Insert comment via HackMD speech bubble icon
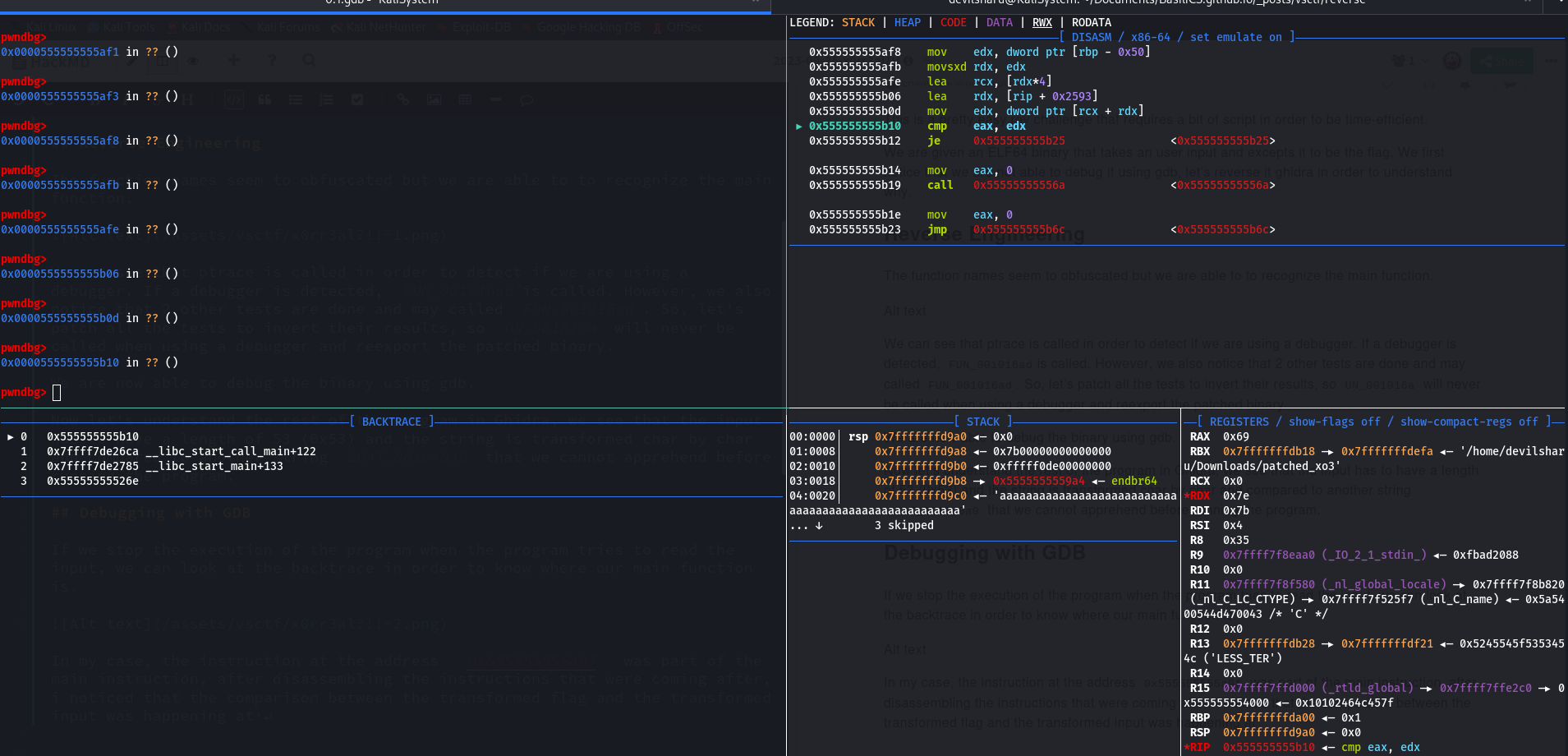 click(526, 100)
